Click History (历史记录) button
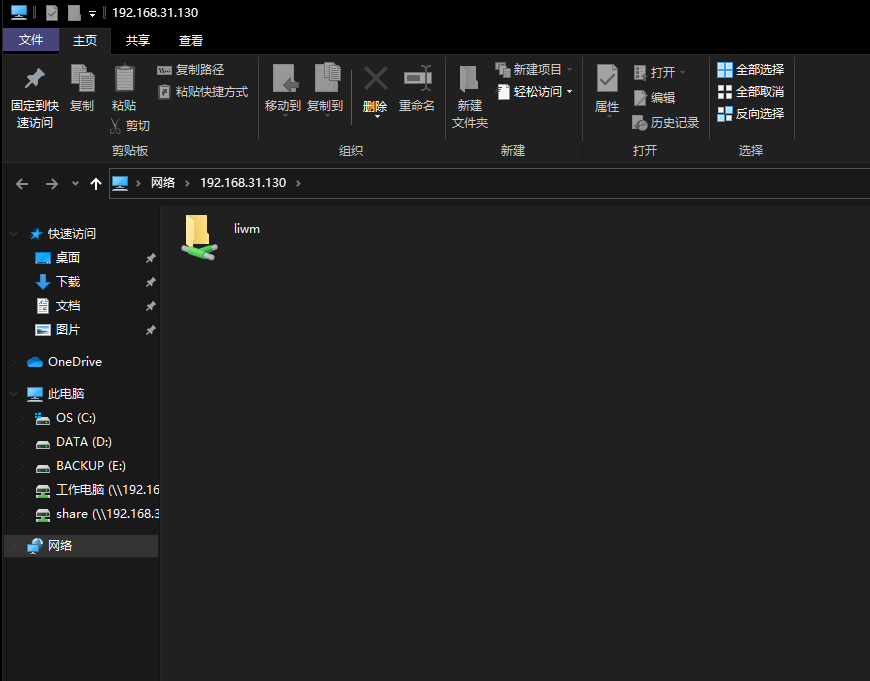Screen dimensions: 870x681 (666, 123)
